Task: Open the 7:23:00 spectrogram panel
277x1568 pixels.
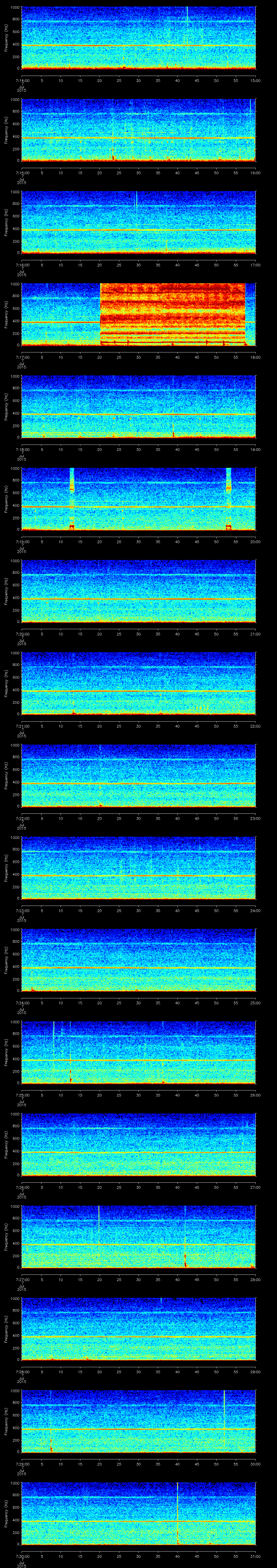Action: (138, 868)
